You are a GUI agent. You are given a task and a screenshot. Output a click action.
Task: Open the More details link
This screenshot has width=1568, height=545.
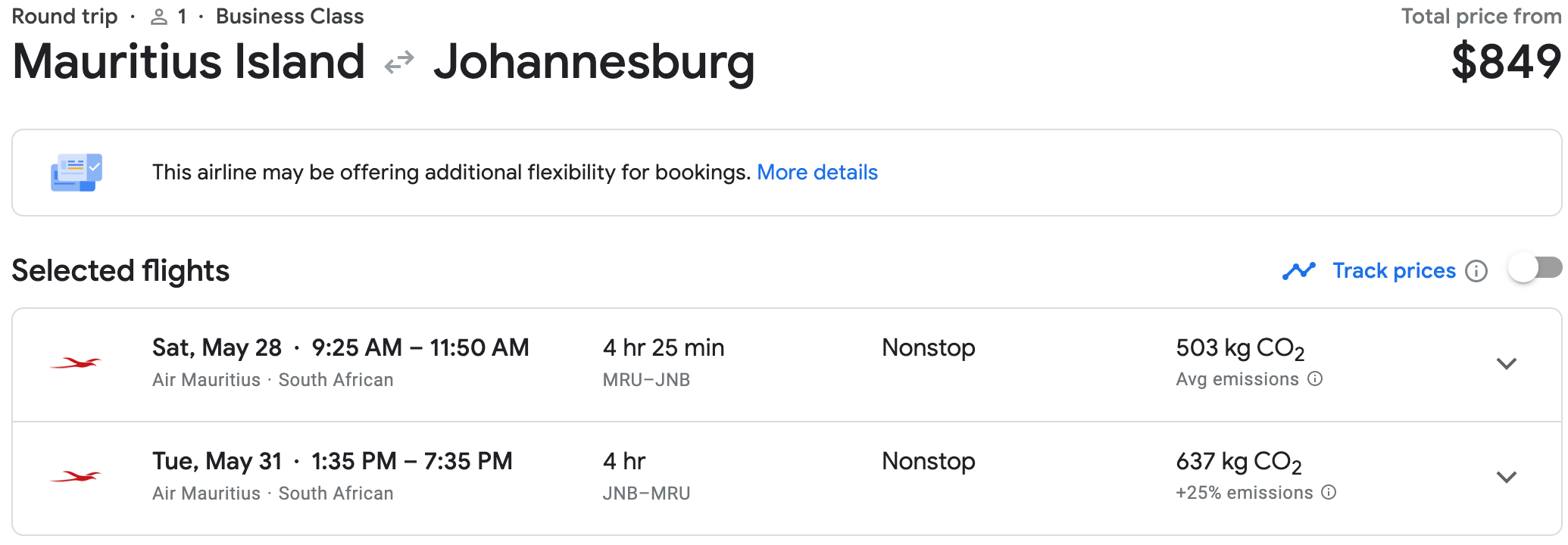coord(817,172)
